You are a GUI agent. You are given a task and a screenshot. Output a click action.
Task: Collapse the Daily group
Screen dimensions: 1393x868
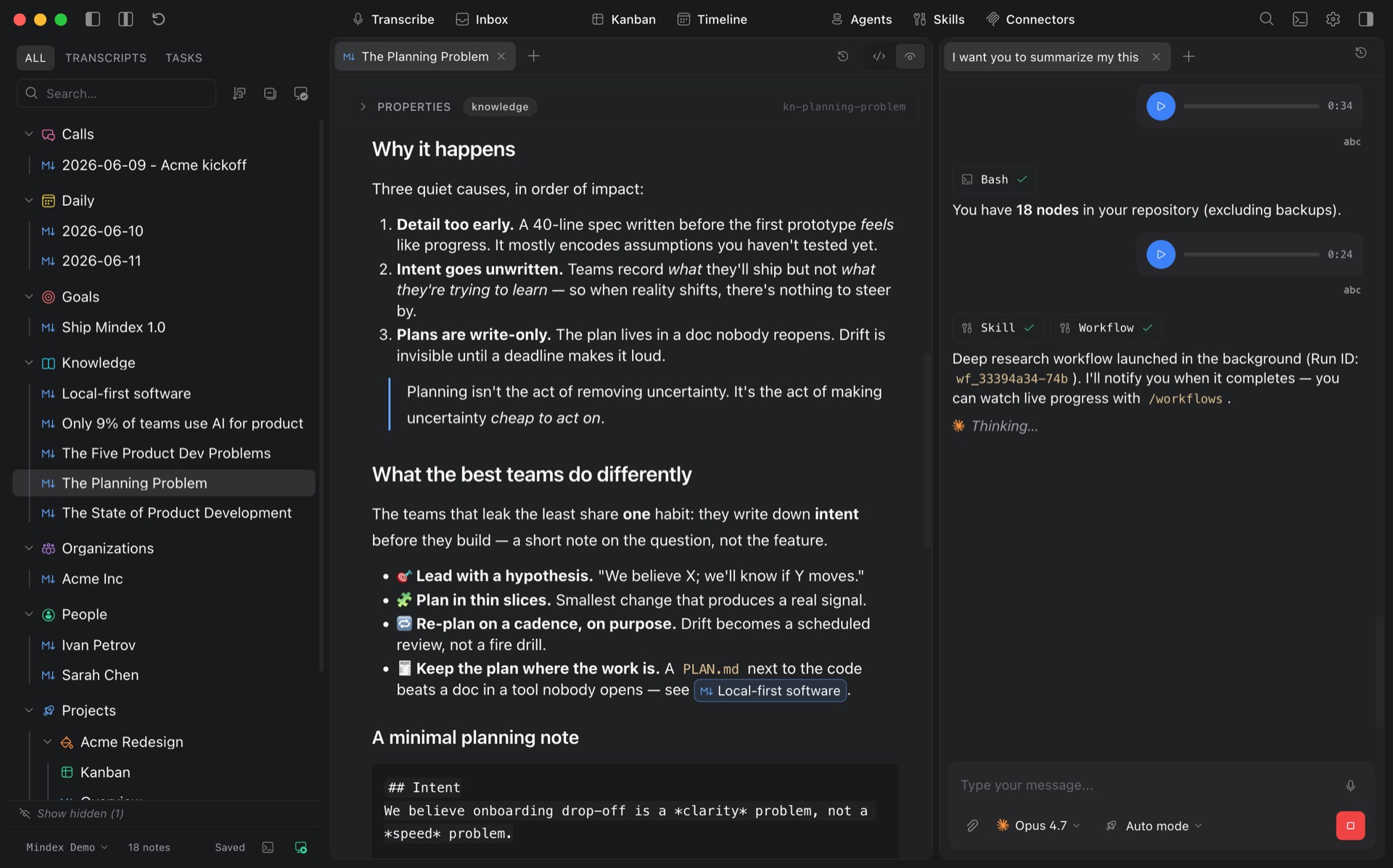coord(29,201)
